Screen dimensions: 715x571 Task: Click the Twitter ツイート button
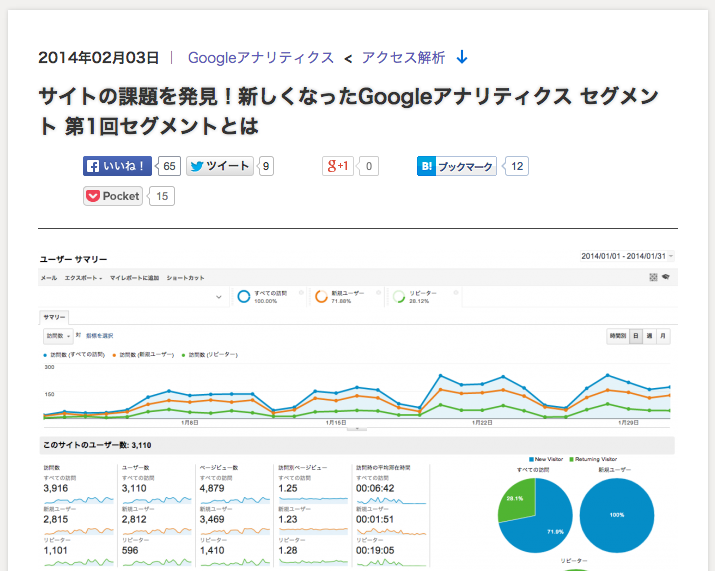[220, 166]
